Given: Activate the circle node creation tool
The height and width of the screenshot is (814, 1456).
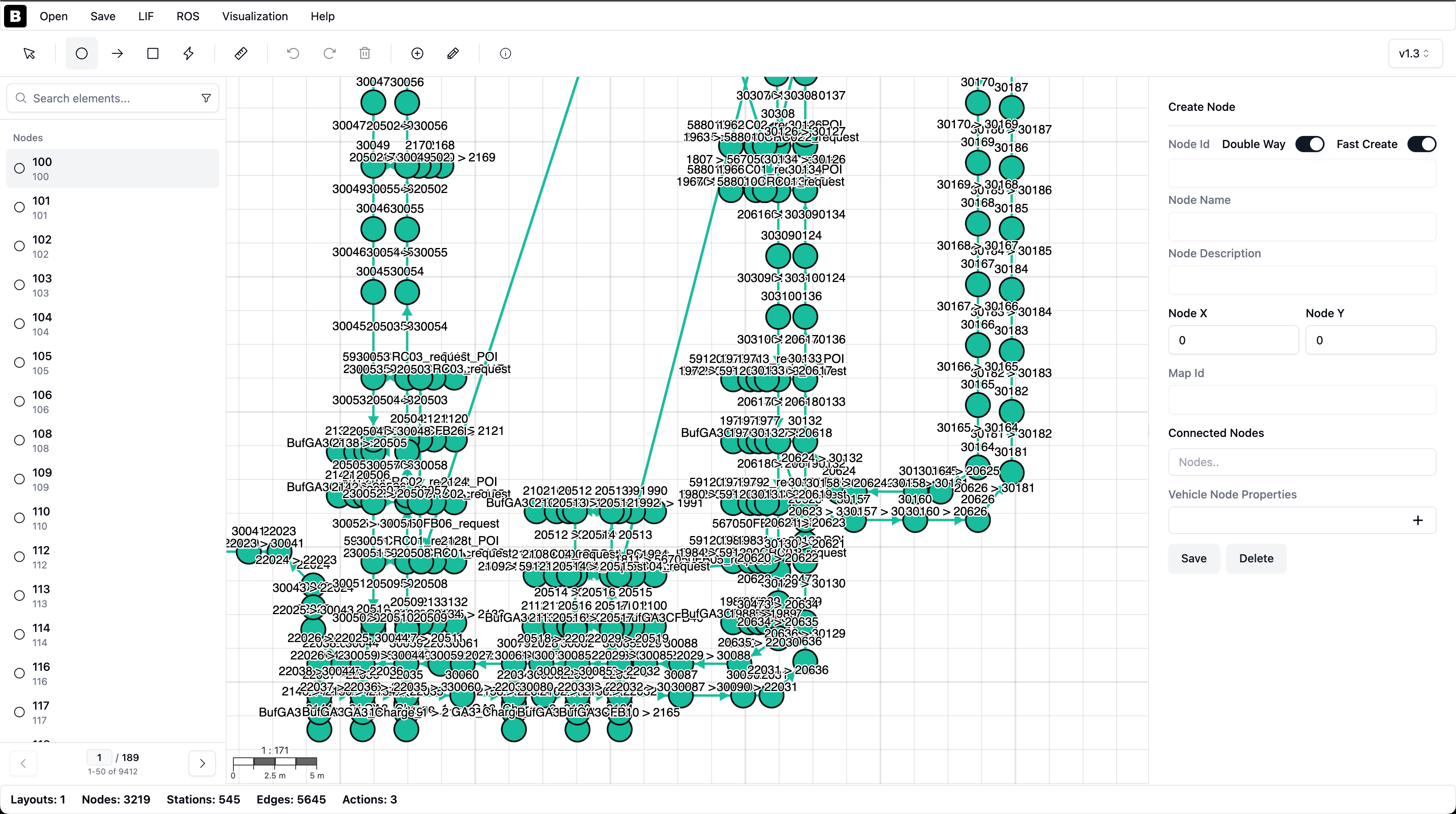Looking at the screenshot, I should (x=81, y=53).
